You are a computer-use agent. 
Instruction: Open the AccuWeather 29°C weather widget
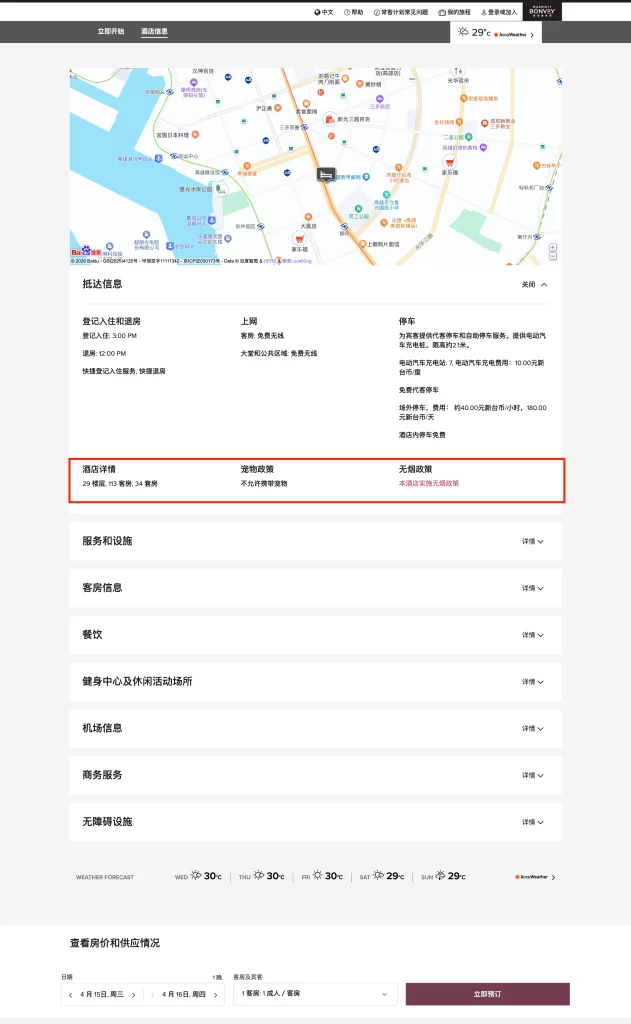tap(496, 33)
